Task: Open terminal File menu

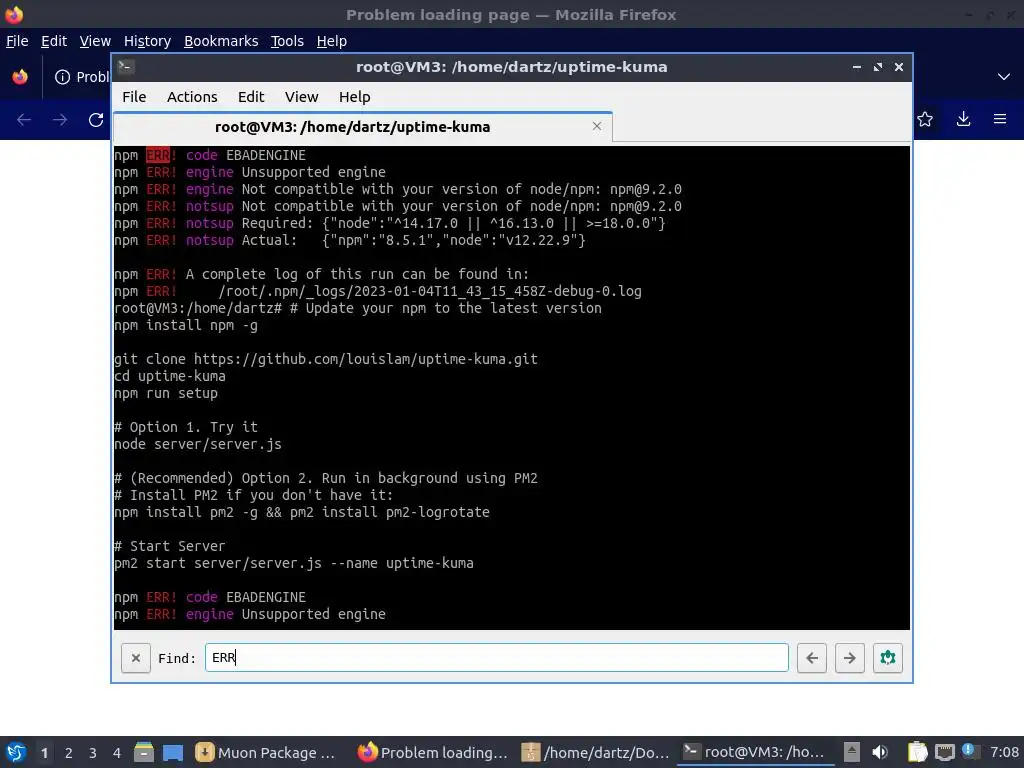Action: (x=134, y=97)
